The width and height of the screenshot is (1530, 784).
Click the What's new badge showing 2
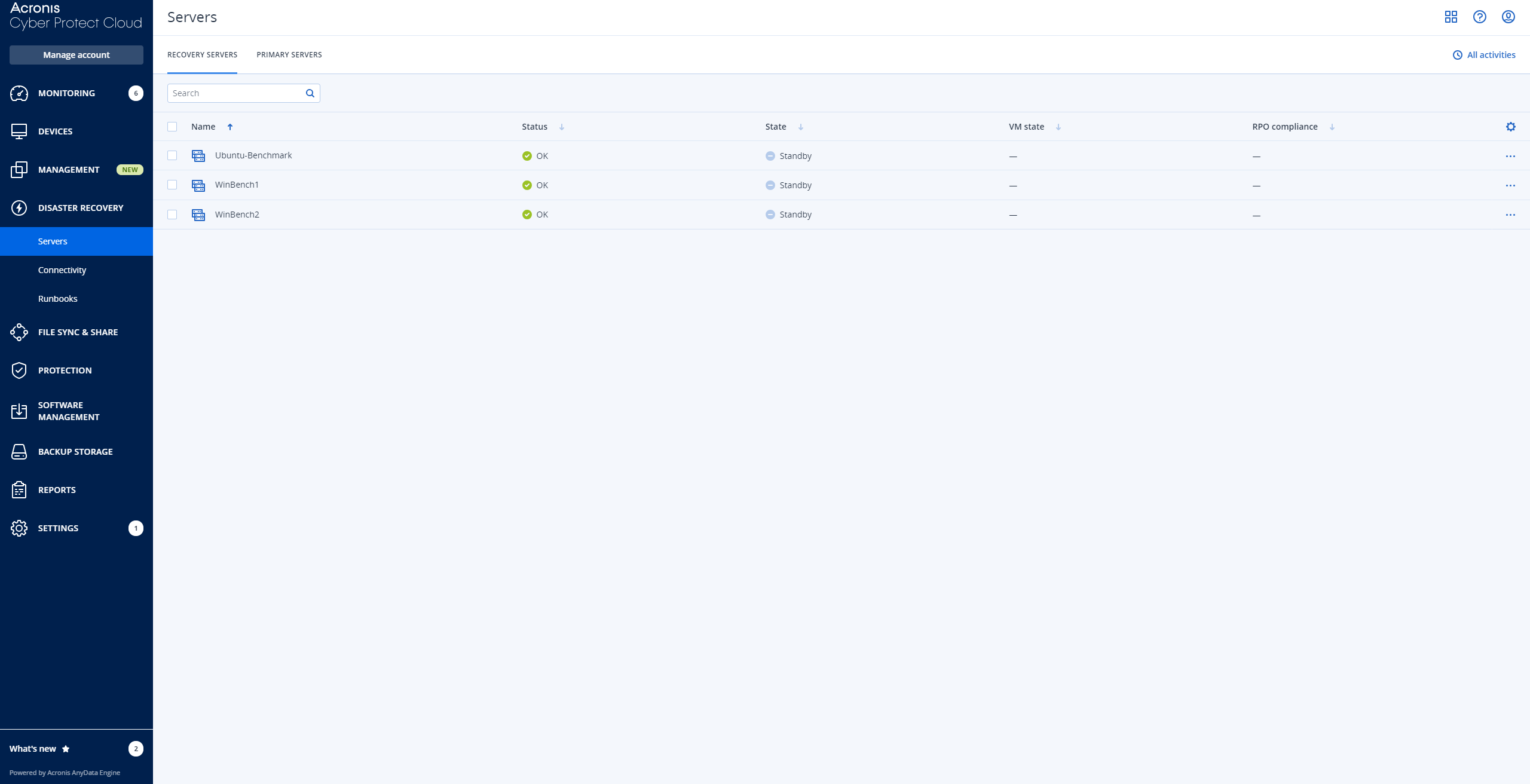point(136,749)
